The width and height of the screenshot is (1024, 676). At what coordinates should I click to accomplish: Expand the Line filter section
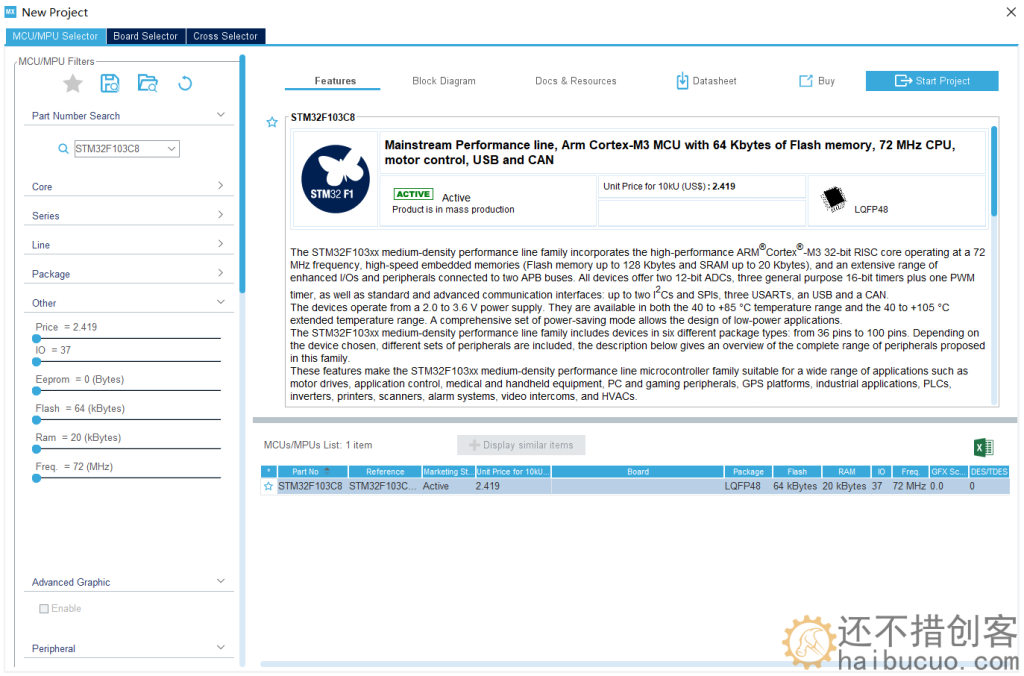pyautogui.click(x=221, y=244)
